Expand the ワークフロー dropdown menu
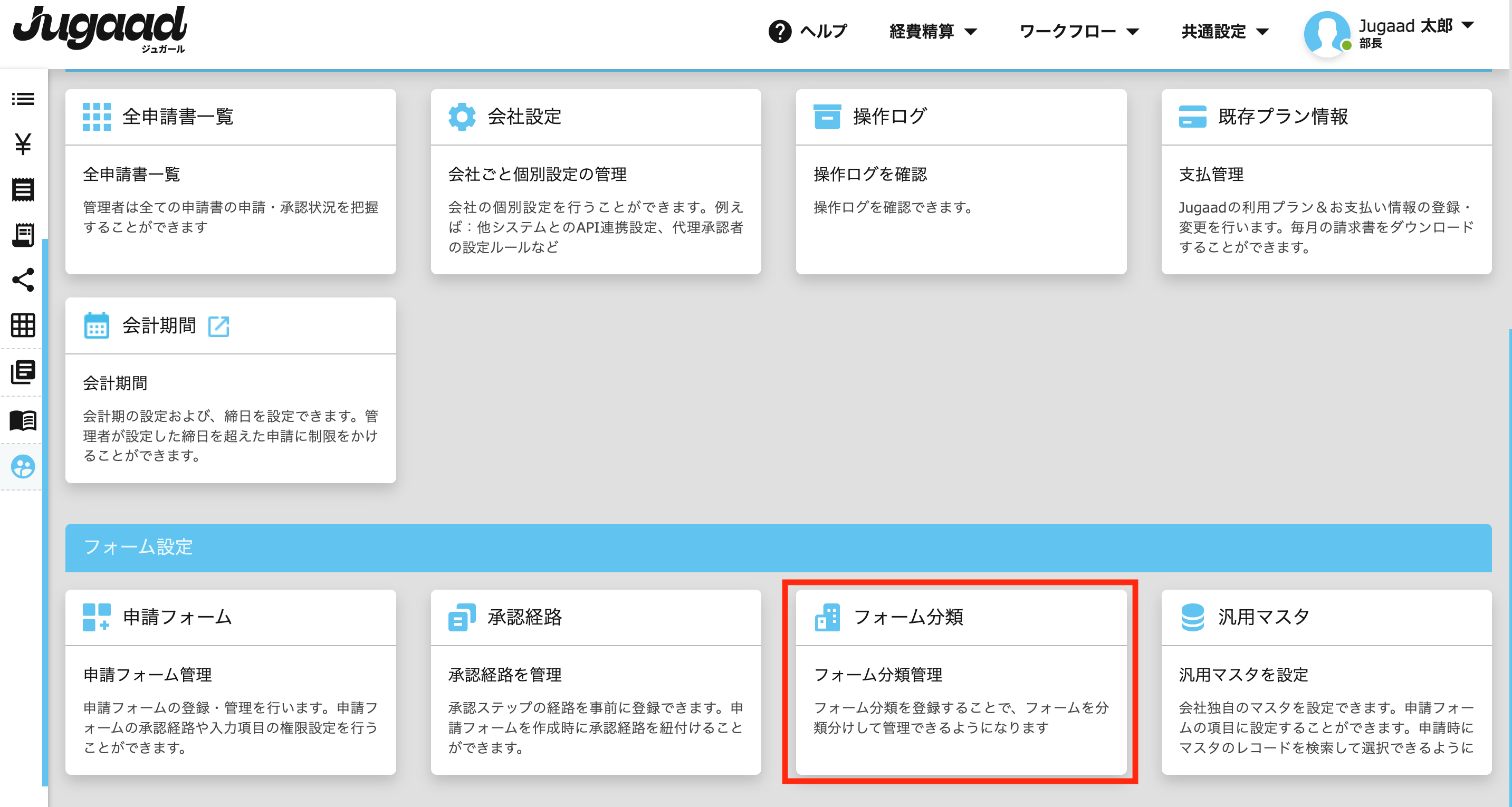The image size is (1512, 807). click(1079, 31)
